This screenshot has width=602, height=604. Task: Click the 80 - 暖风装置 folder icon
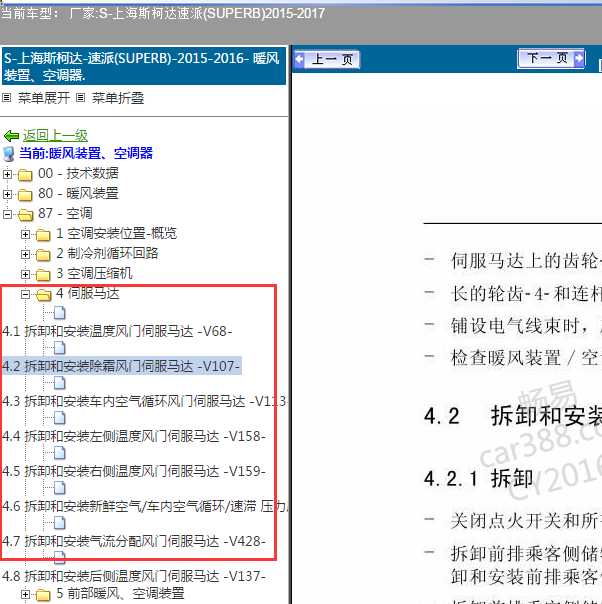point(25,195)
